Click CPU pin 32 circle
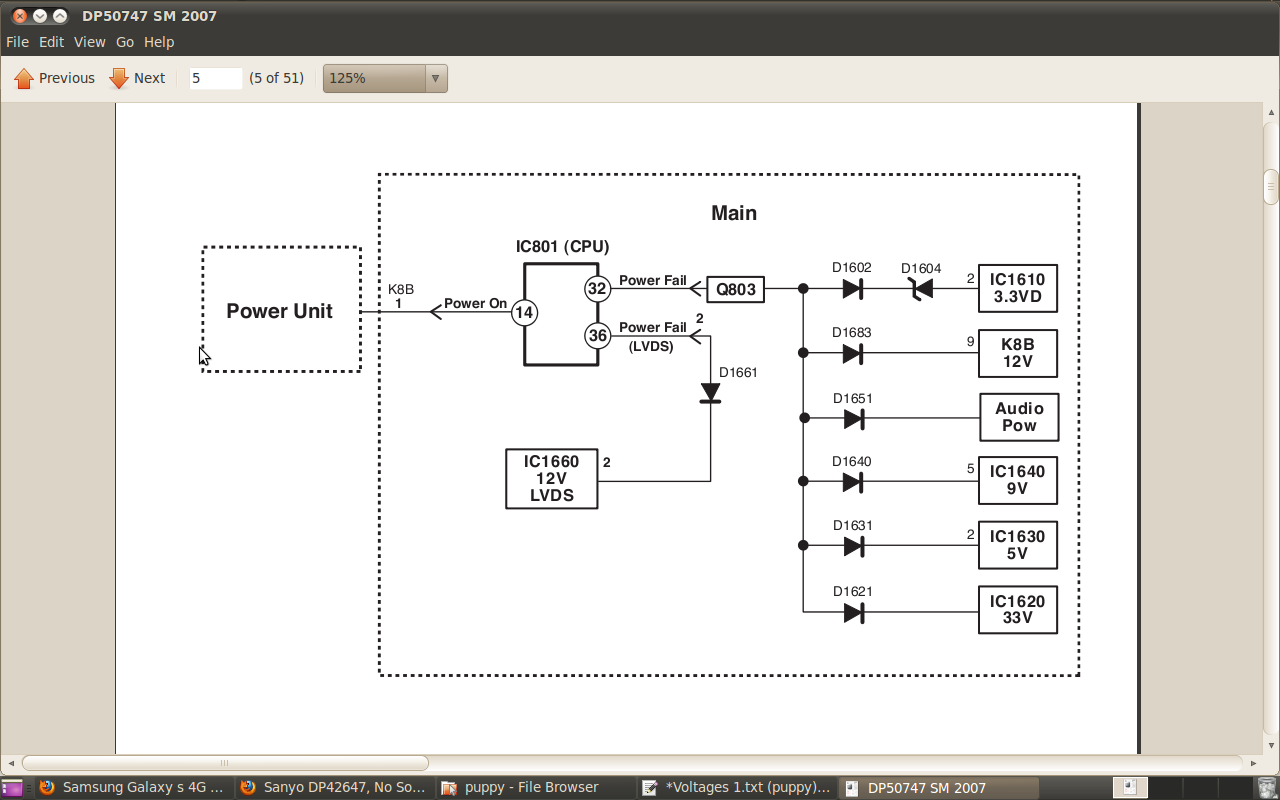 [597, 289]
